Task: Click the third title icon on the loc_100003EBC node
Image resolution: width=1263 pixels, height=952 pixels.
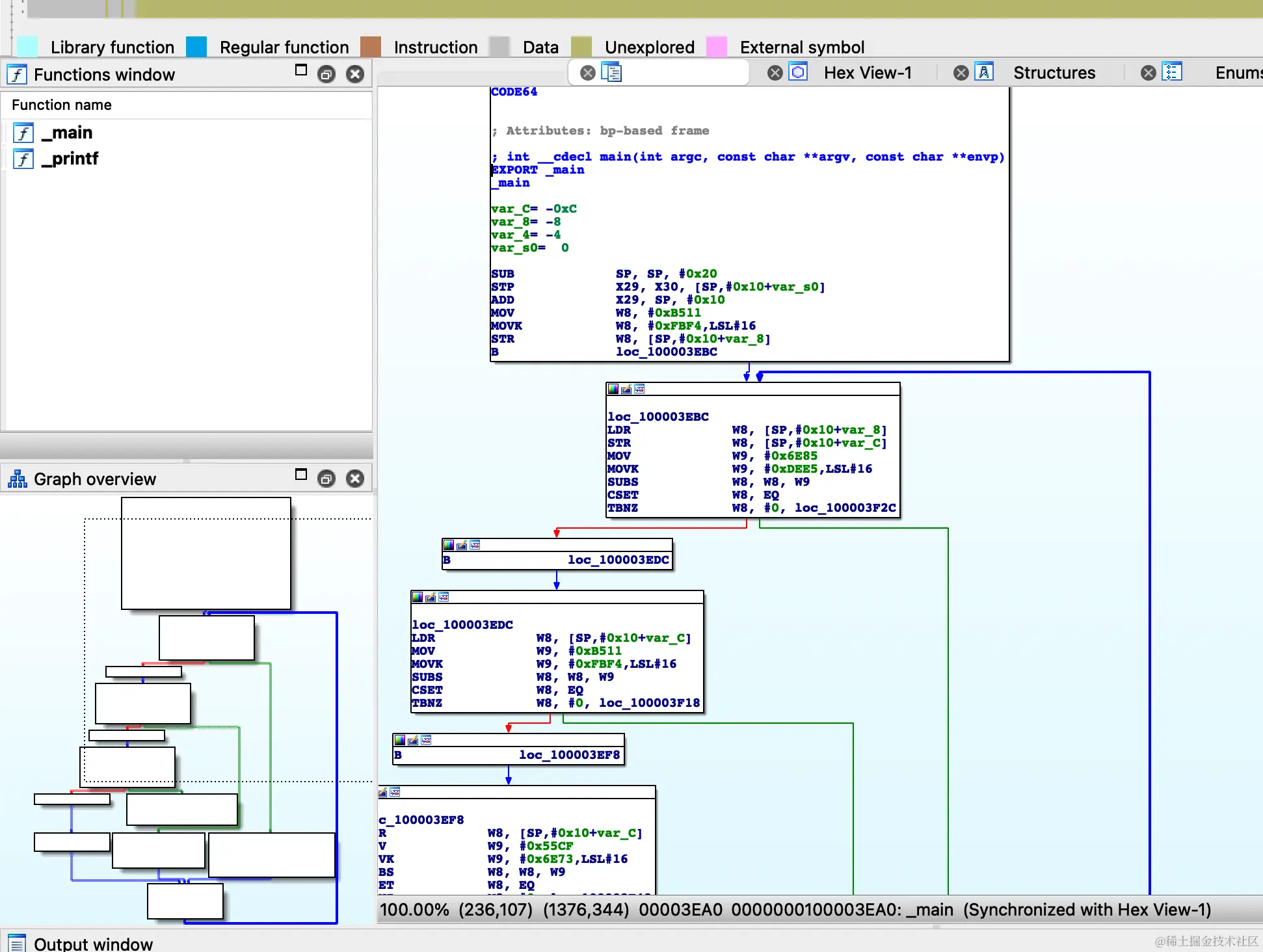Action: [639, 389]
